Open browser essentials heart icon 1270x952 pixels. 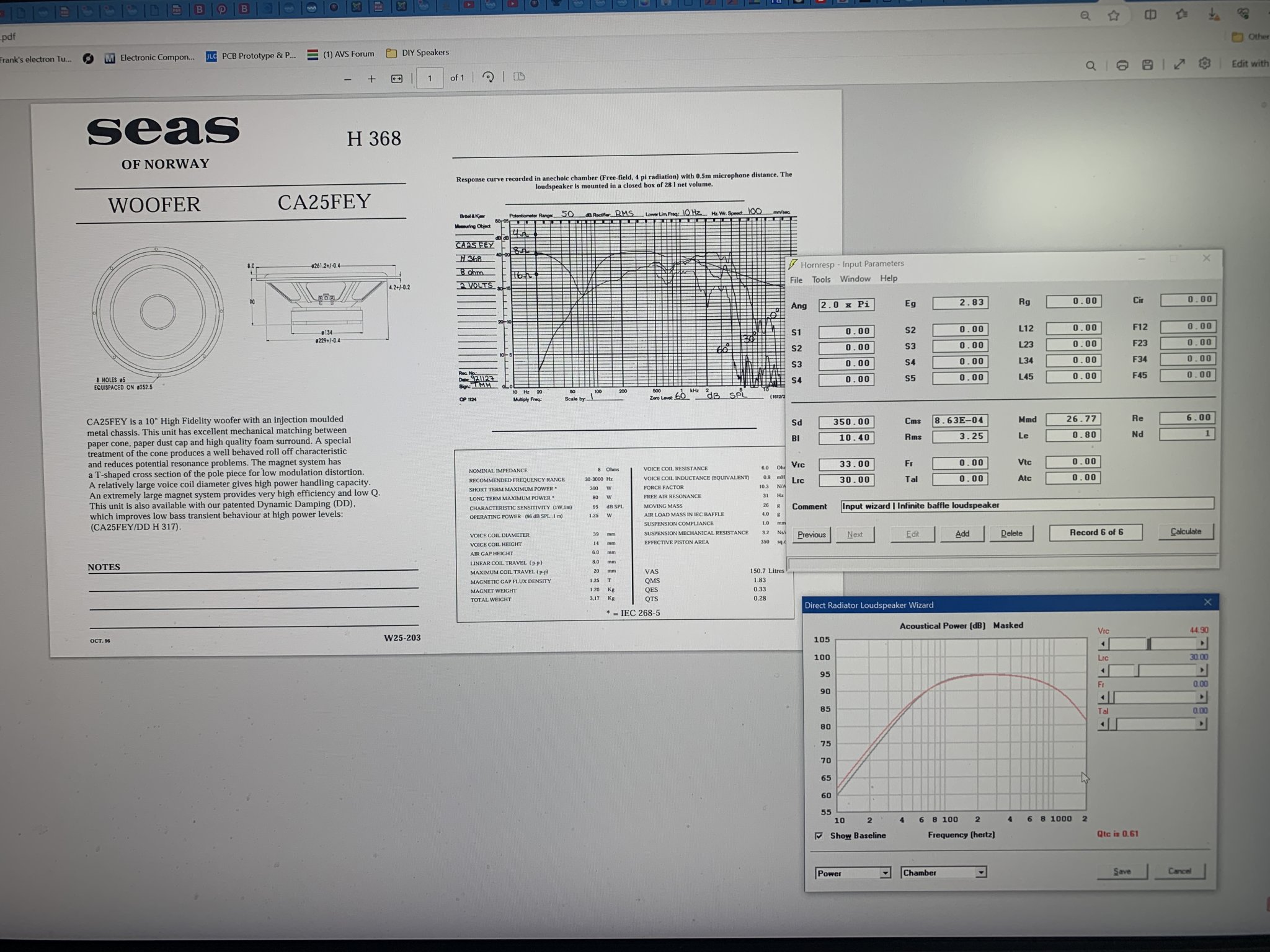[1243, 14]
